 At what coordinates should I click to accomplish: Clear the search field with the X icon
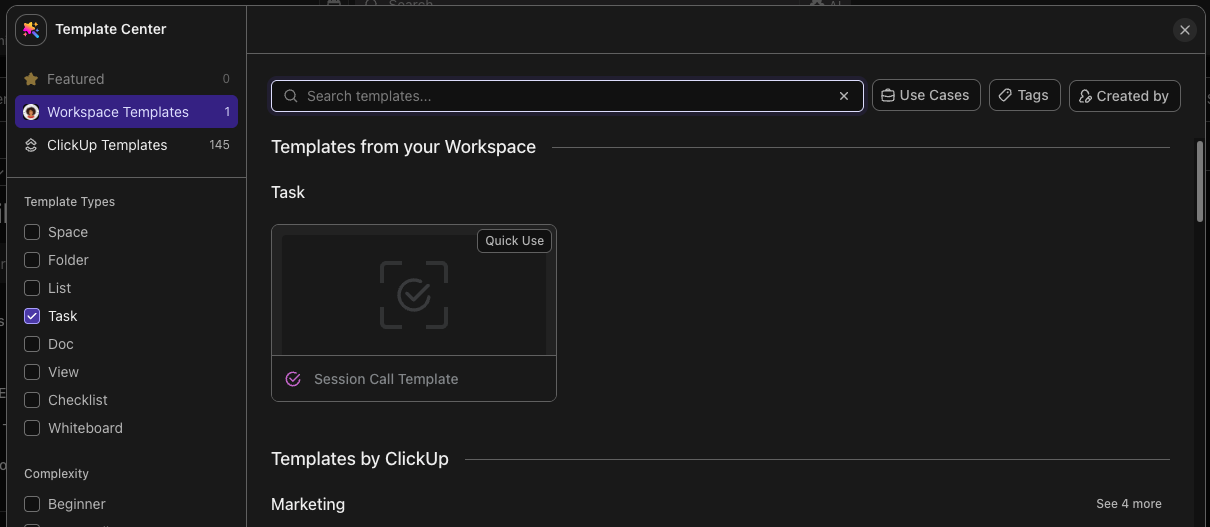[x=844, y=96]
